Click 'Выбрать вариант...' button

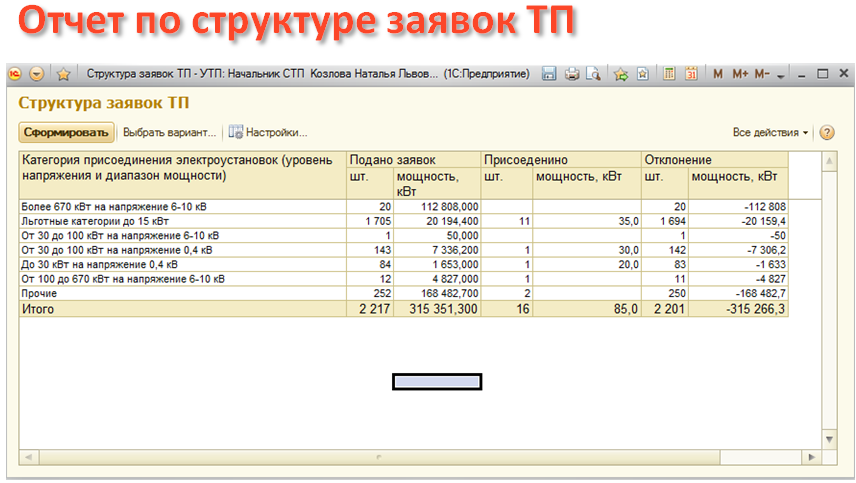pyautogui.click(x=169, y=132)
